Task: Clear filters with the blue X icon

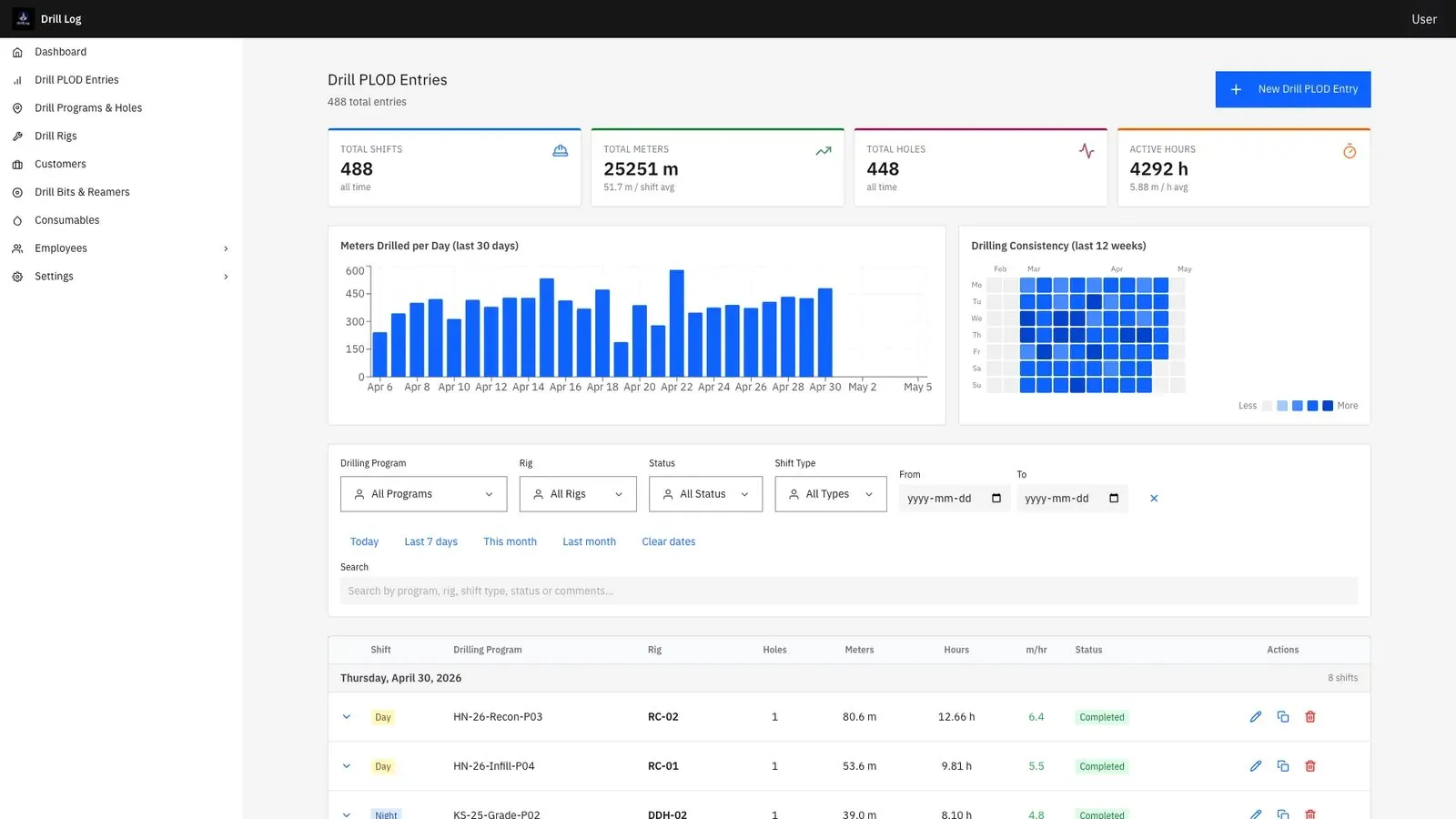Action: point(1154,499)
